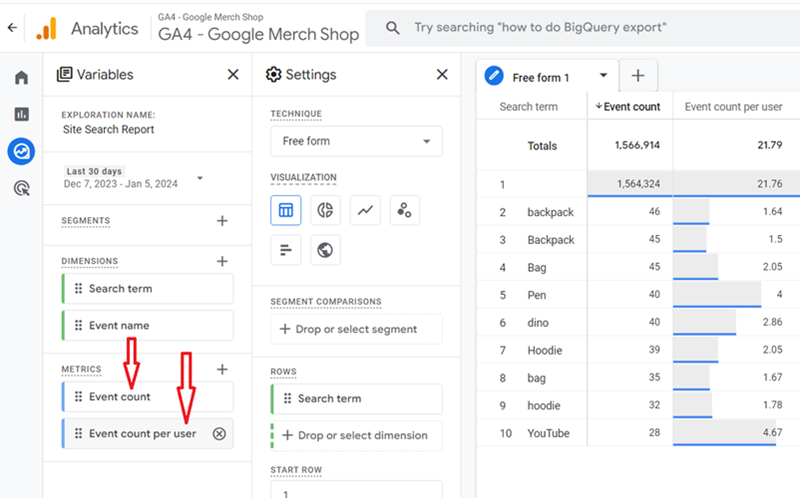This screenshot has width=800, height=498.
Task: Select Scatter plot visualization icon
Action: (x=405, y=210)
